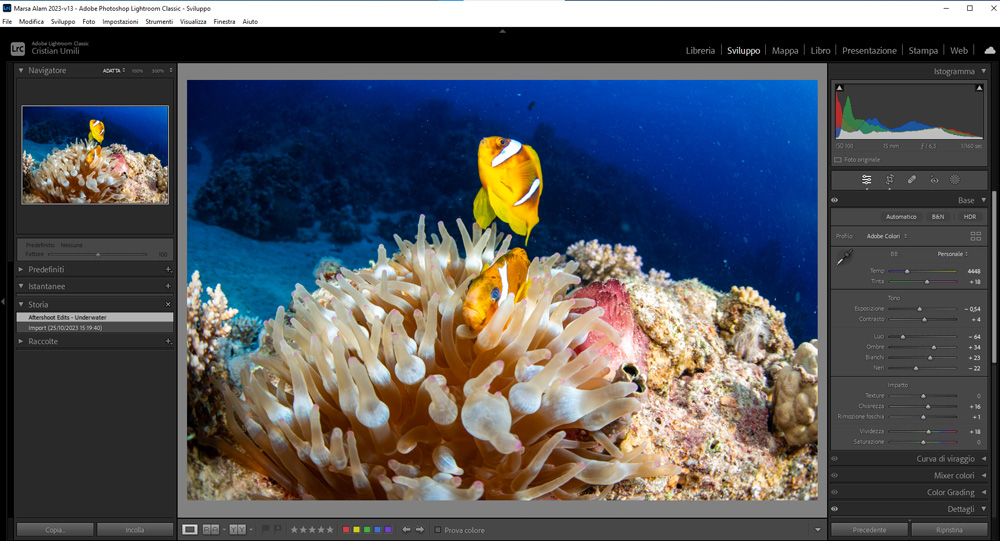Enable the Prova colore checkbox
1000x541 pixels.
pyautogui.click(x=438, y=530)
